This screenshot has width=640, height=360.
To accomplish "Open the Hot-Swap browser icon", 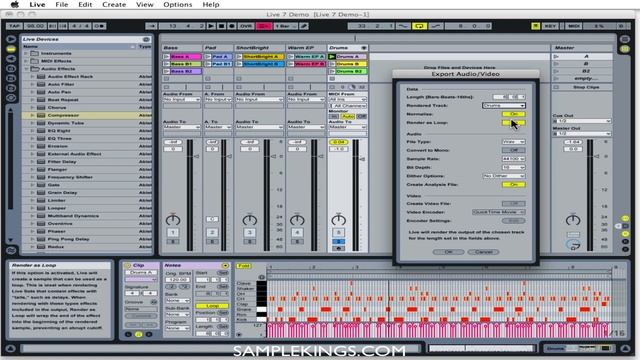I will 11,98.
